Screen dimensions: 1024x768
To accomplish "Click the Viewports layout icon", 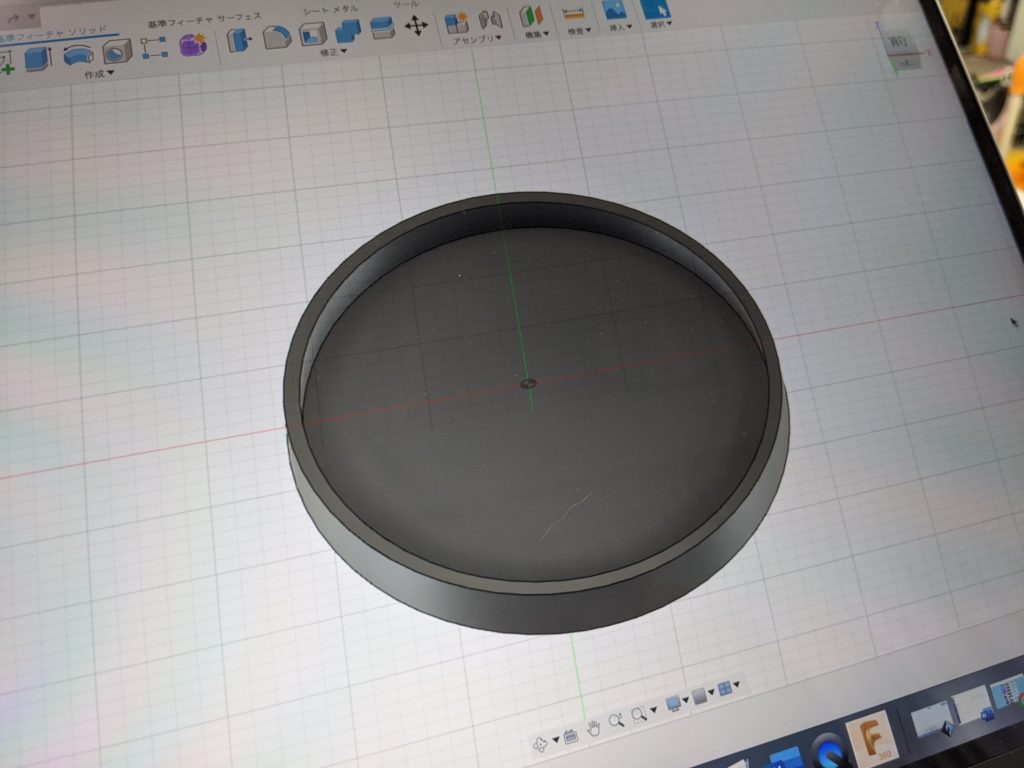I will (x=724, y=689).
